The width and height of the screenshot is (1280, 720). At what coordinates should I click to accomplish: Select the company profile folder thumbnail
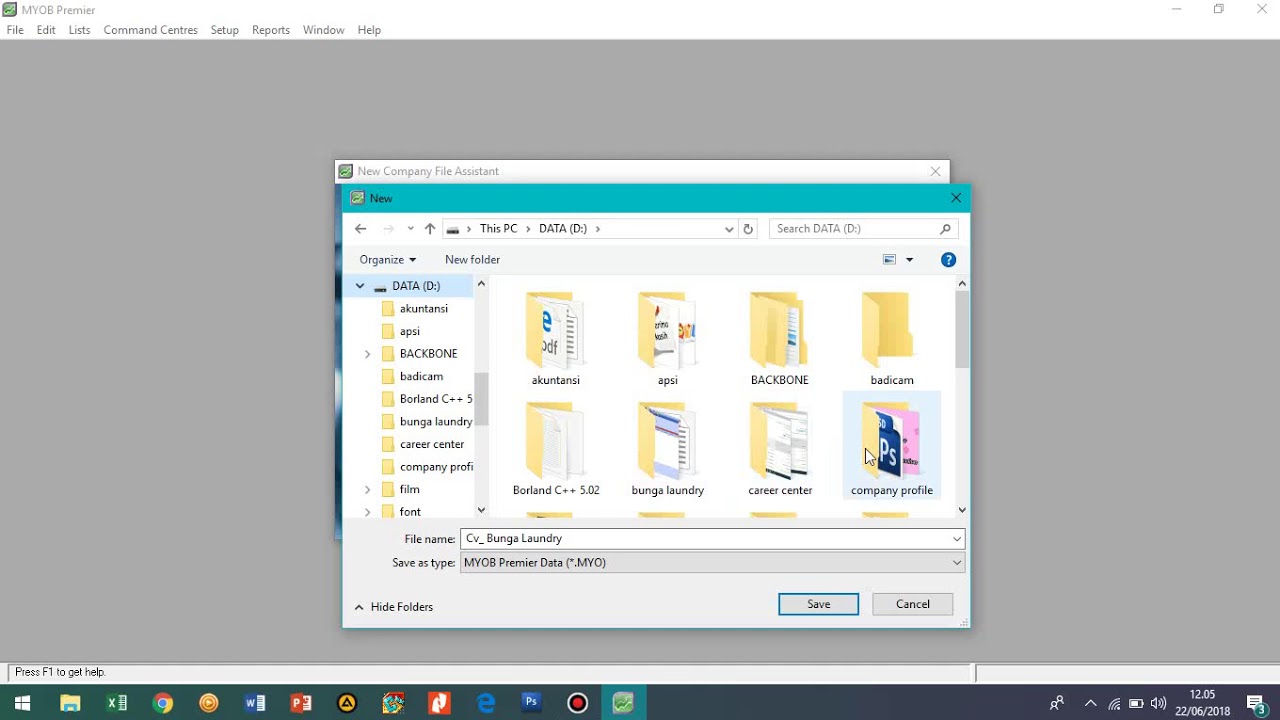pyautogui.click(x=892, y=448)
